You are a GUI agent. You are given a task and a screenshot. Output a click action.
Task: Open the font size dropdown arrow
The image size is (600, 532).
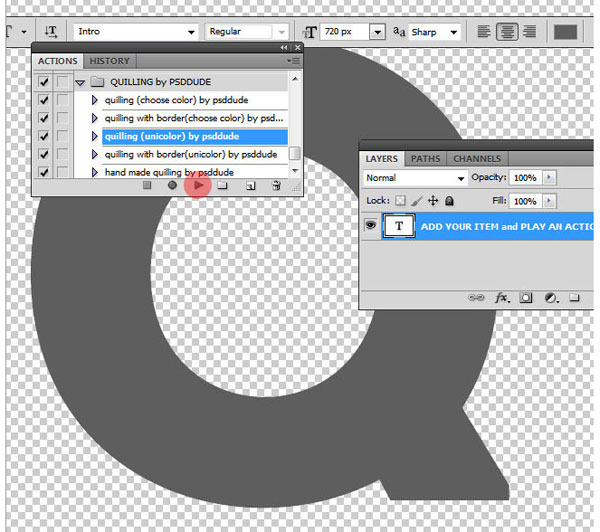pyautogui.click(x=377, y=32)
